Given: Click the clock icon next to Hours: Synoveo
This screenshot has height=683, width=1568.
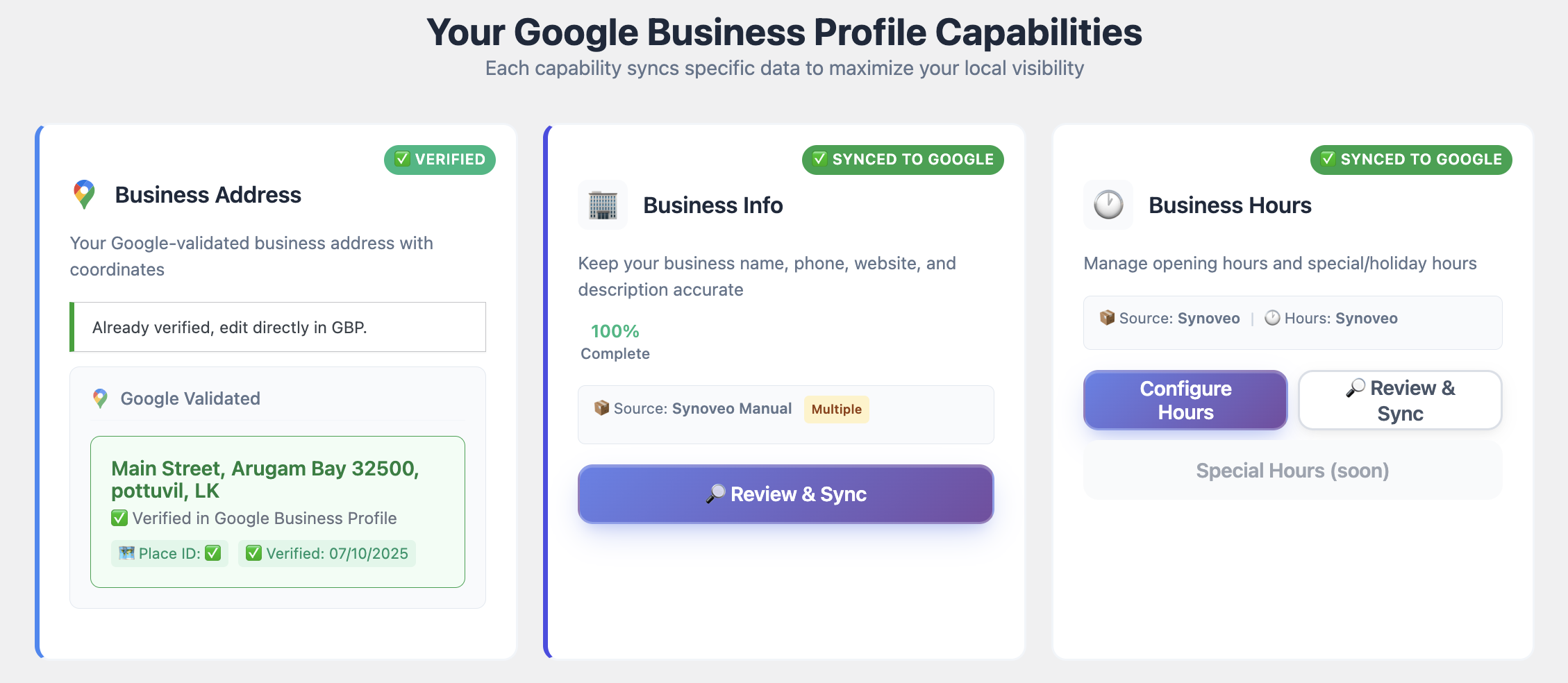Looking at the screenshot, I should (x=1271, y=318).
